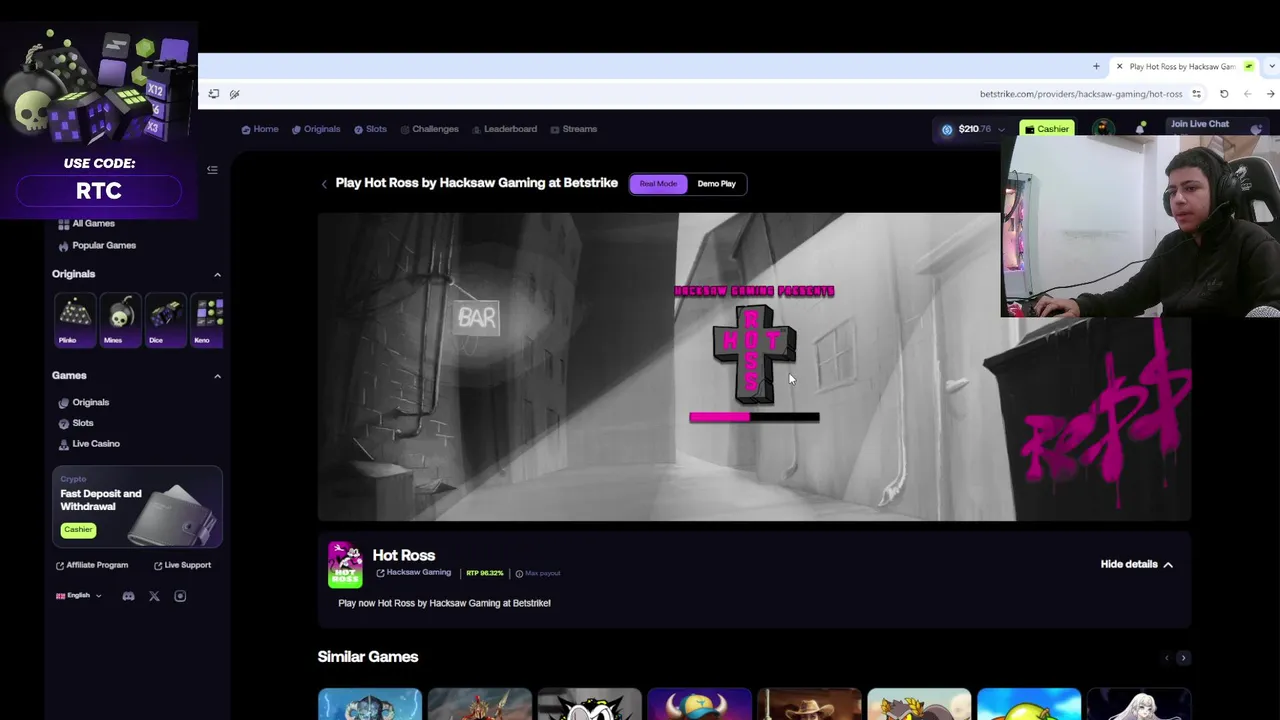Open Slots under the Games section
This screenshot has width=1280, height=720.
(x=76, y=424)
